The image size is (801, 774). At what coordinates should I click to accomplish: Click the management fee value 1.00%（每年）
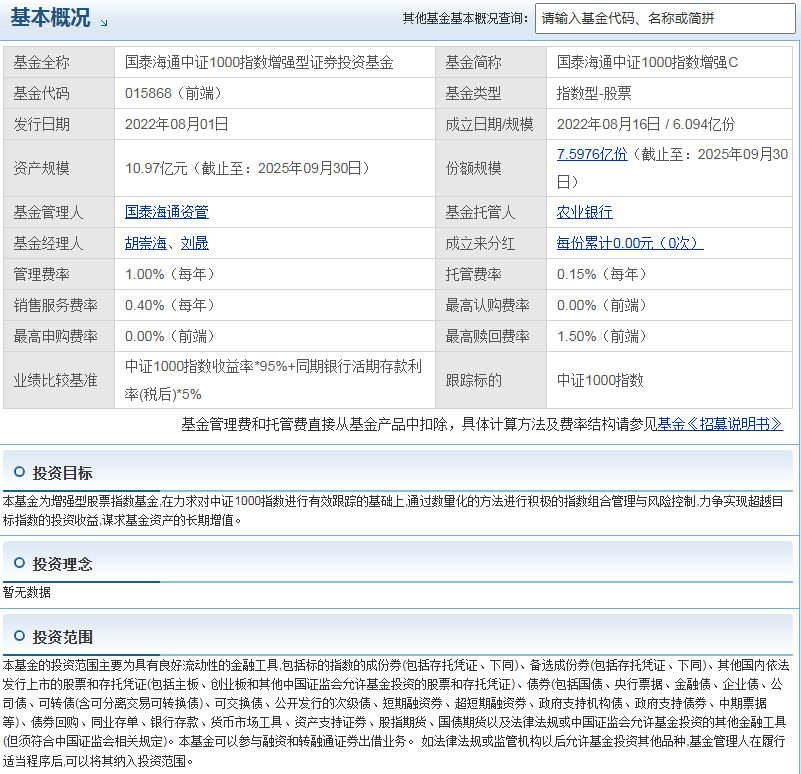coord(170,274)
